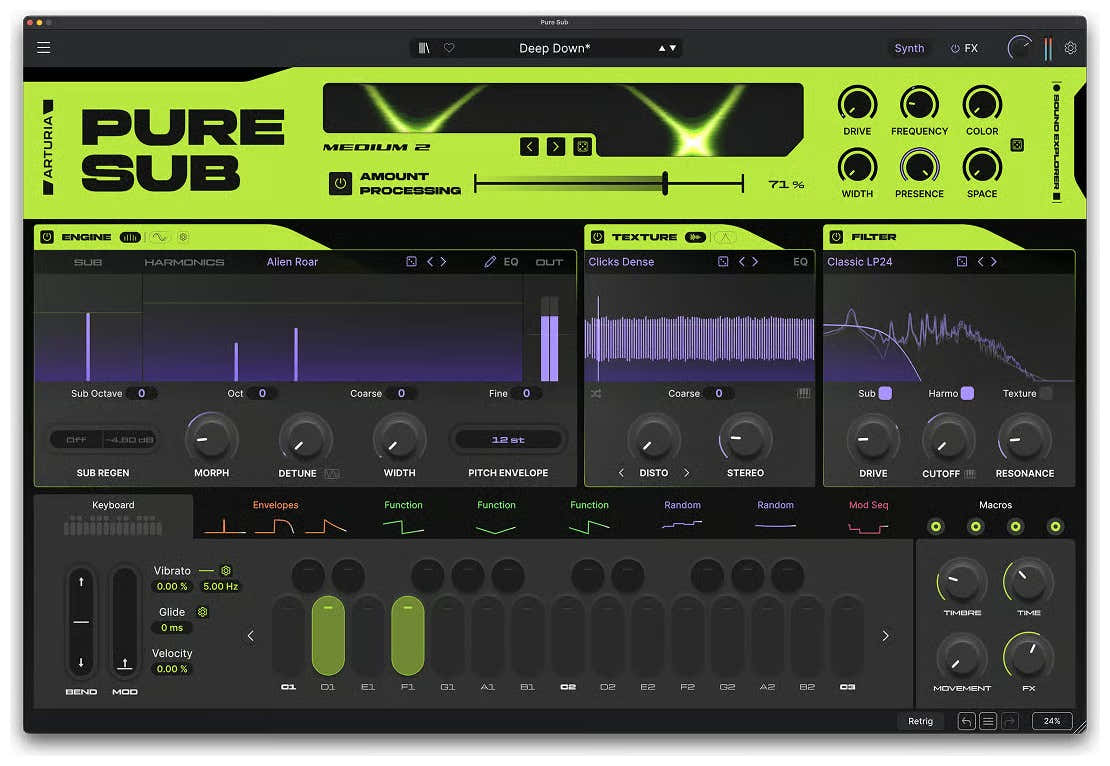Randomize the Medium 2 processing dice icon
Image resolution: width=1110 pixels, height=766 pixels.
[x=582, y=147]
